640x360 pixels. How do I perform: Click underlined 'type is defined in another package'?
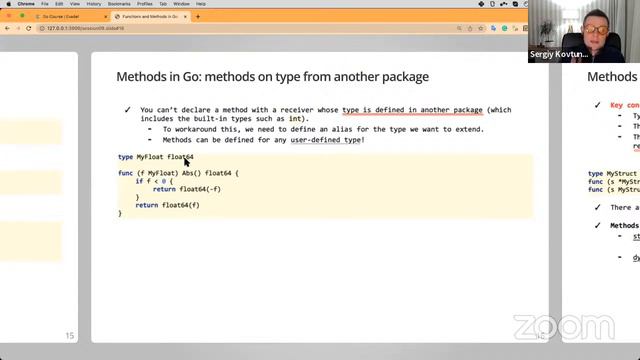pyautogui.click(x=412, y=110)
